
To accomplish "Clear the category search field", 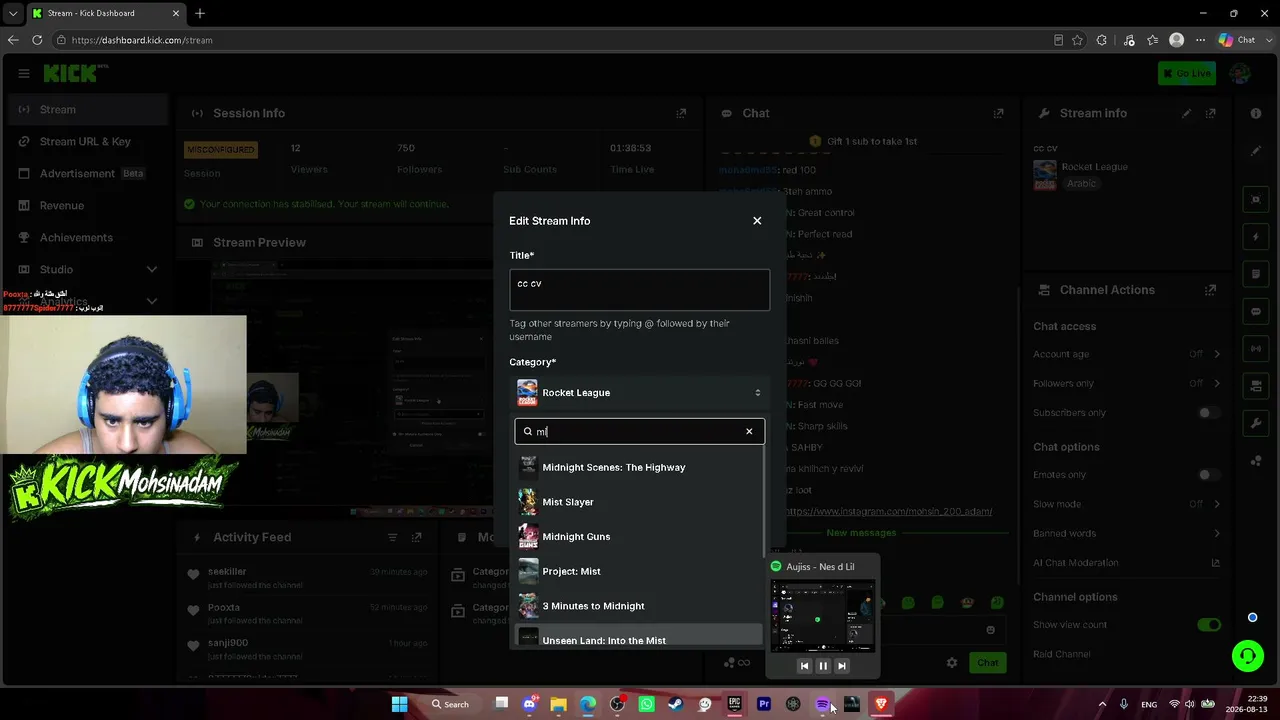I will [x=749, y=432].
